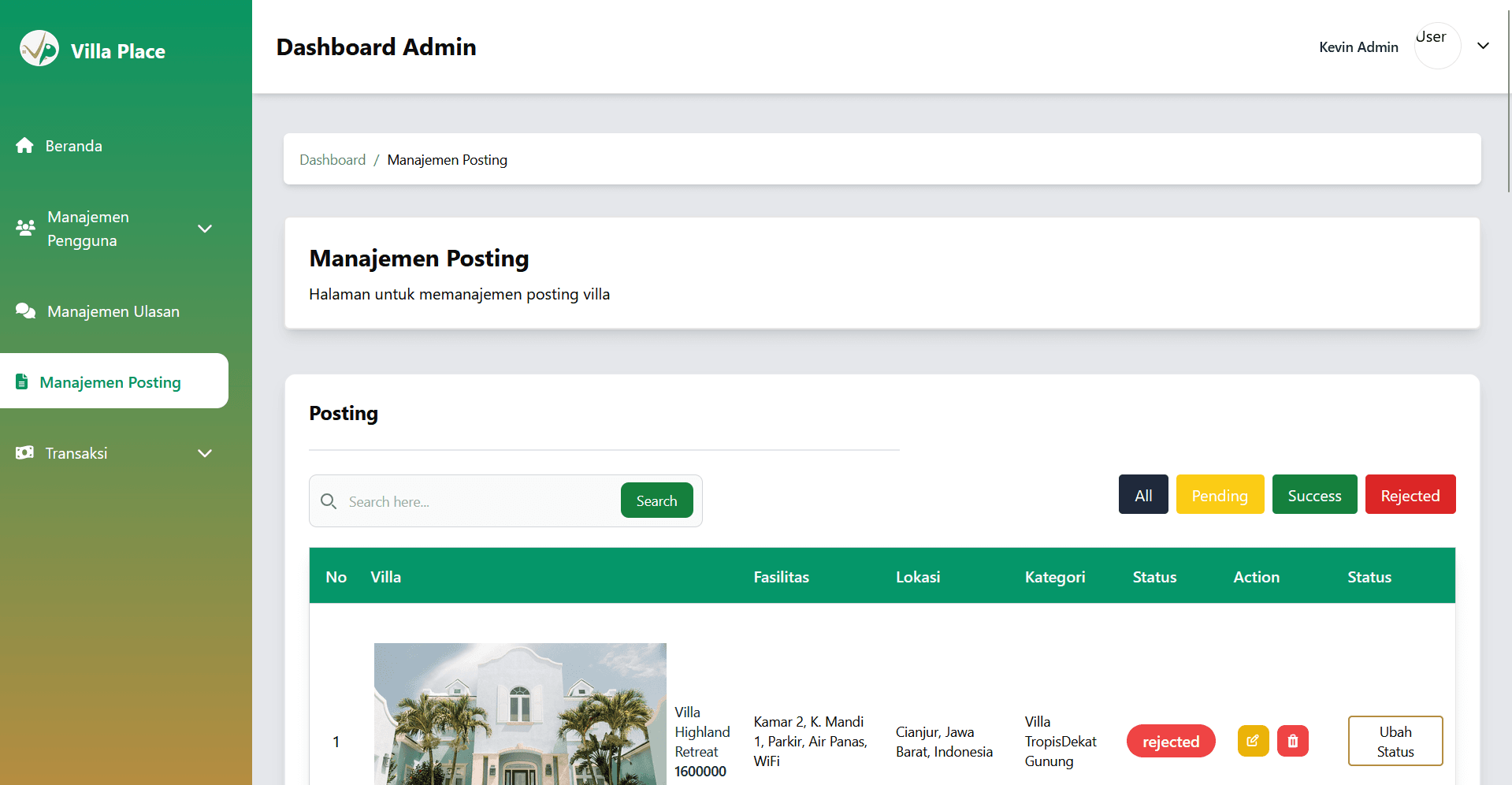Select Manajemen Posting in the sidebar
The image size is (1512, 785).
[114, 381]
